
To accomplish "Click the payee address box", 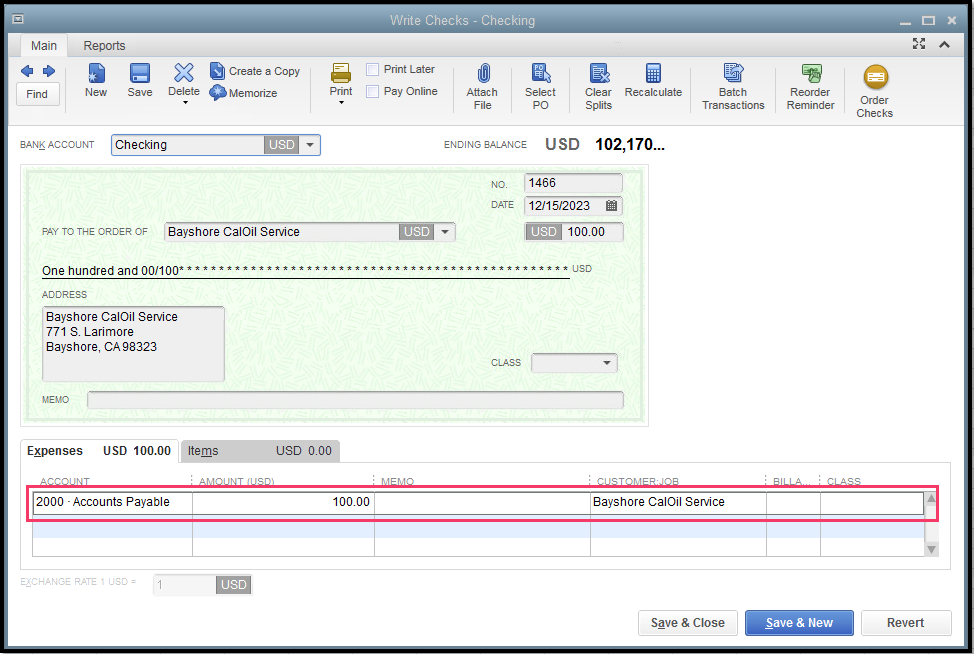I will tap(133, 343).
